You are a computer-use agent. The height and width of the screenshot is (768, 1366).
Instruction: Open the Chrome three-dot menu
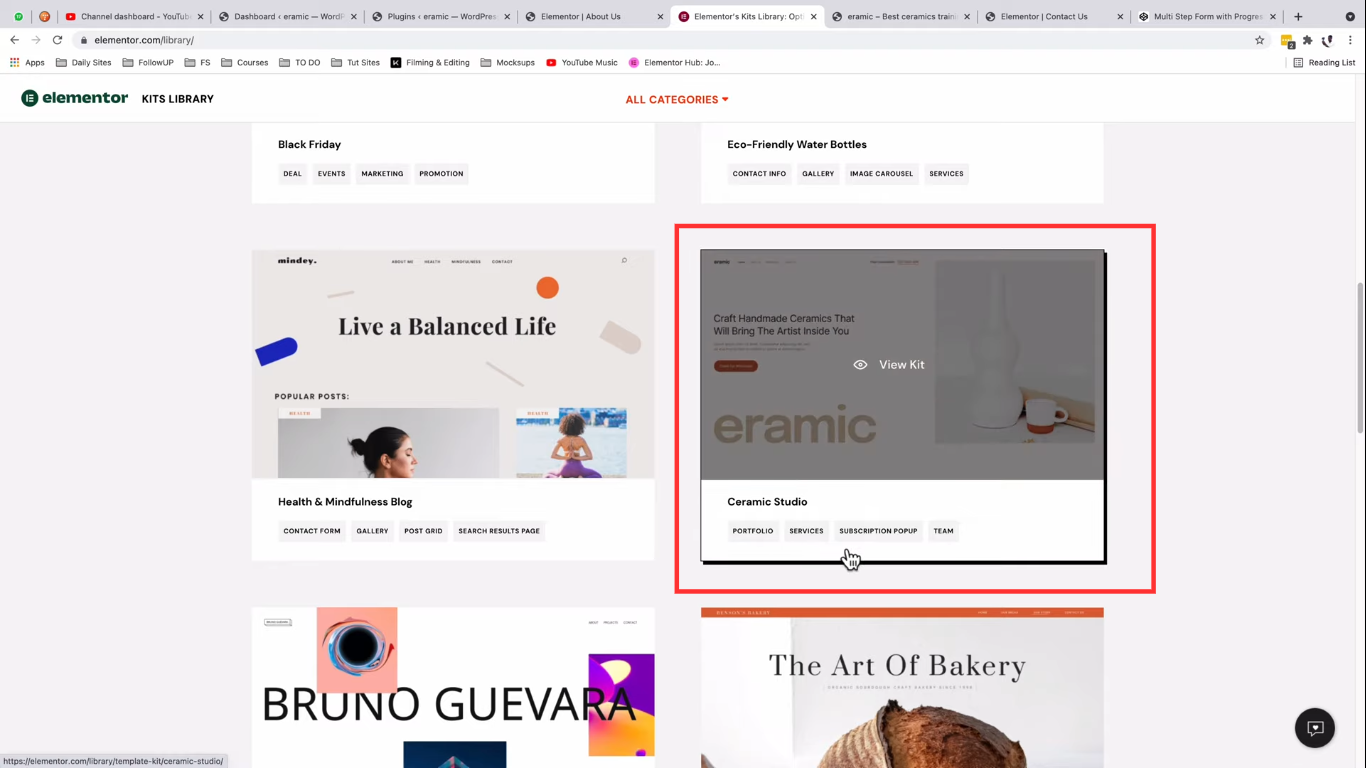coord(1350,40)
